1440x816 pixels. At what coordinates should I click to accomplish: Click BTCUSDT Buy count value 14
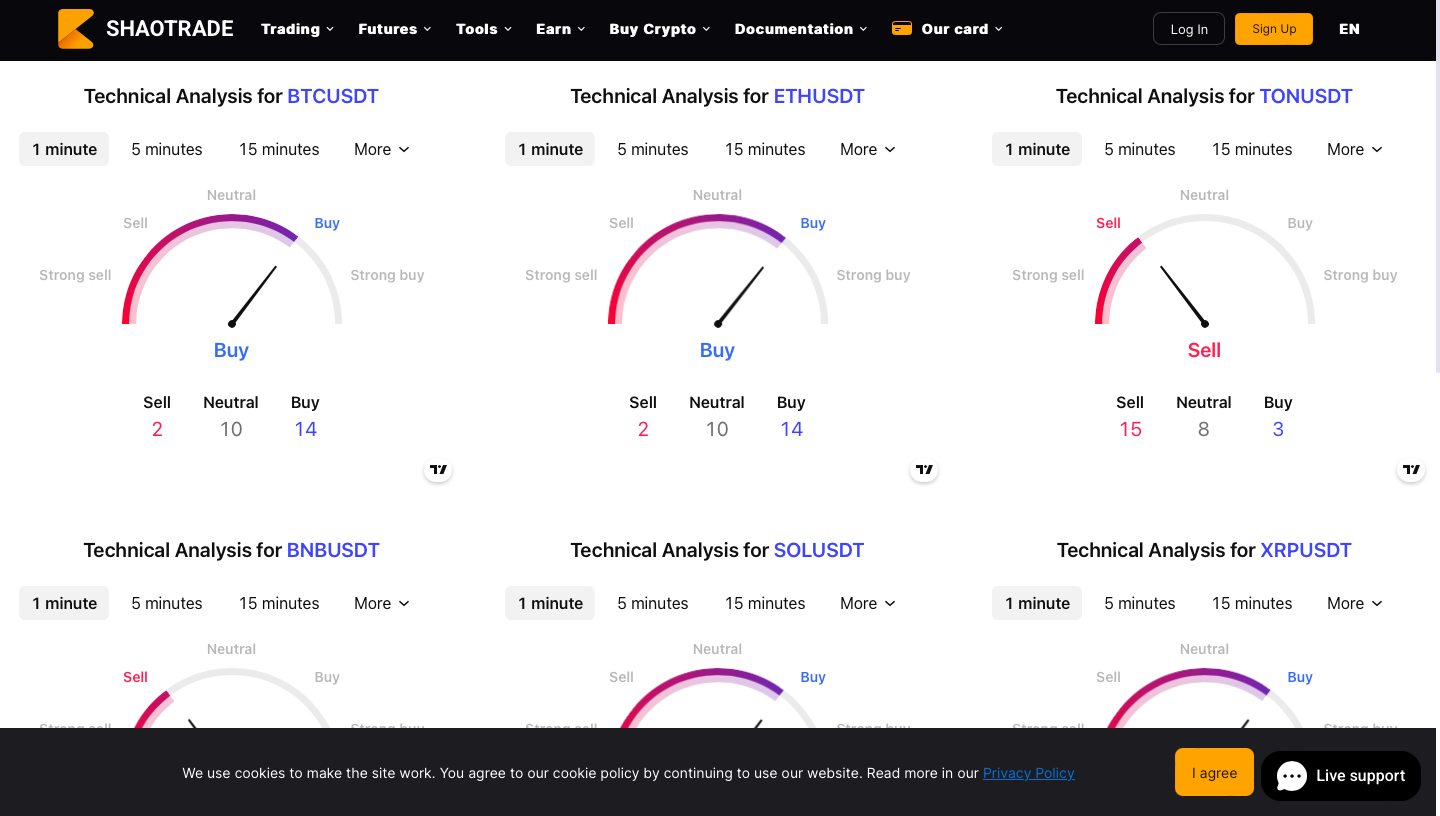[305, 429]
